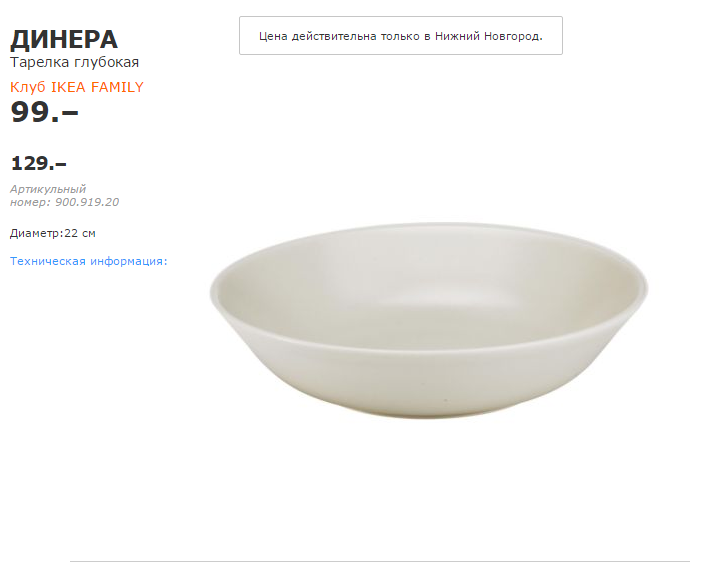Screen dimensions: 708x563
Task: Select the Тарелка глубокая product subtitle
Action: [x=74, y=62]
